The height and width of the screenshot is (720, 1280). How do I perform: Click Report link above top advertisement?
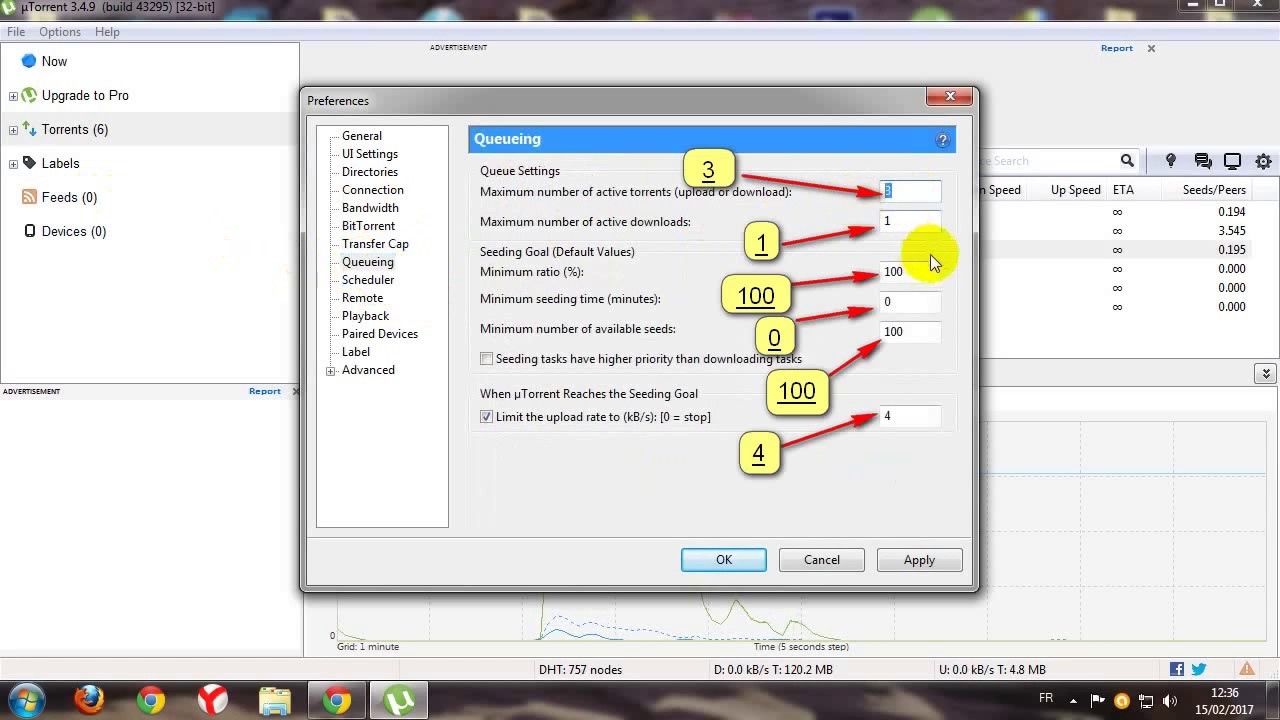pyautogui.click(x=1117, y=48)
